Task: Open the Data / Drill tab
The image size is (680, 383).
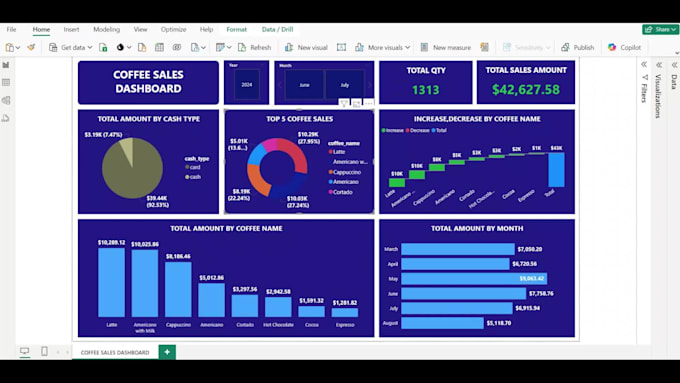Action: click(277, 29)
